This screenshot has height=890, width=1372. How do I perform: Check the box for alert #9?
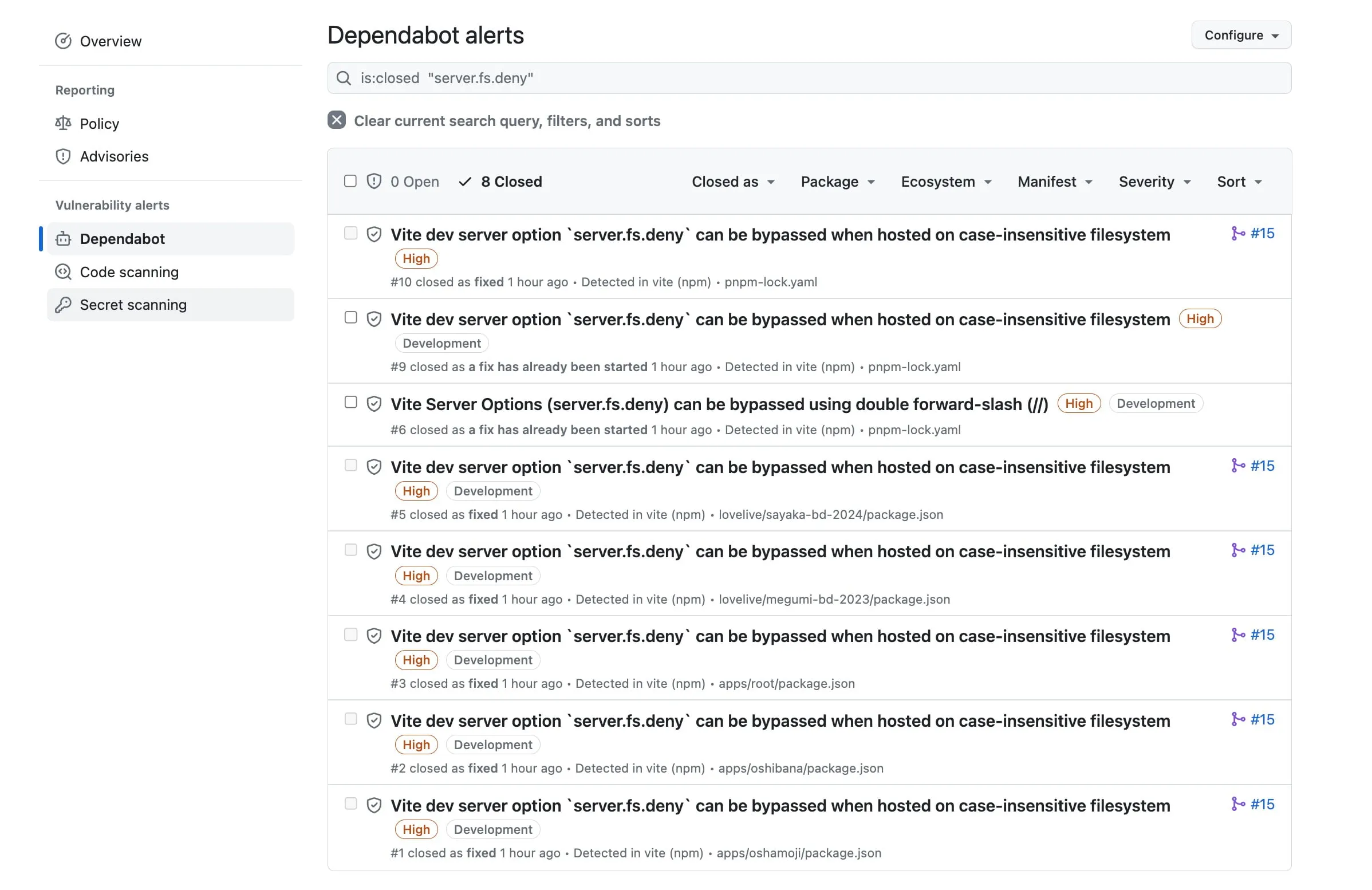(x=350, y=318)
